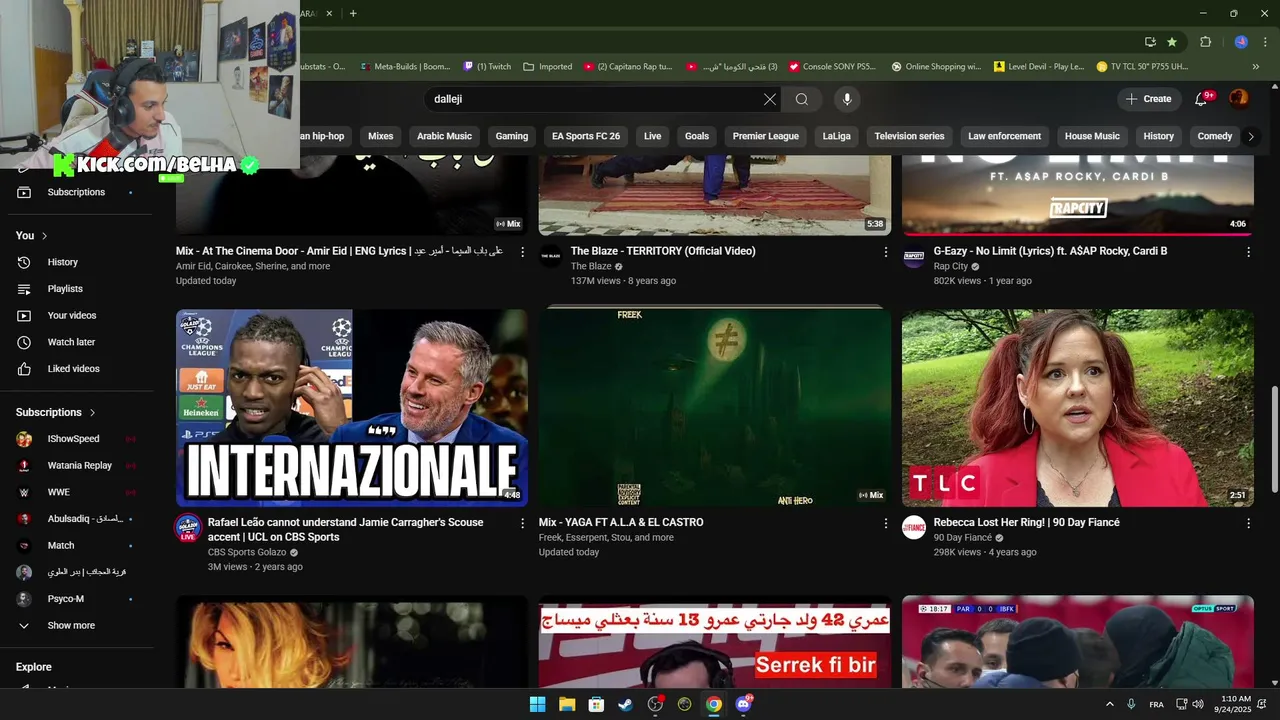Expand the You section chevron

click(x=44, y=236)
